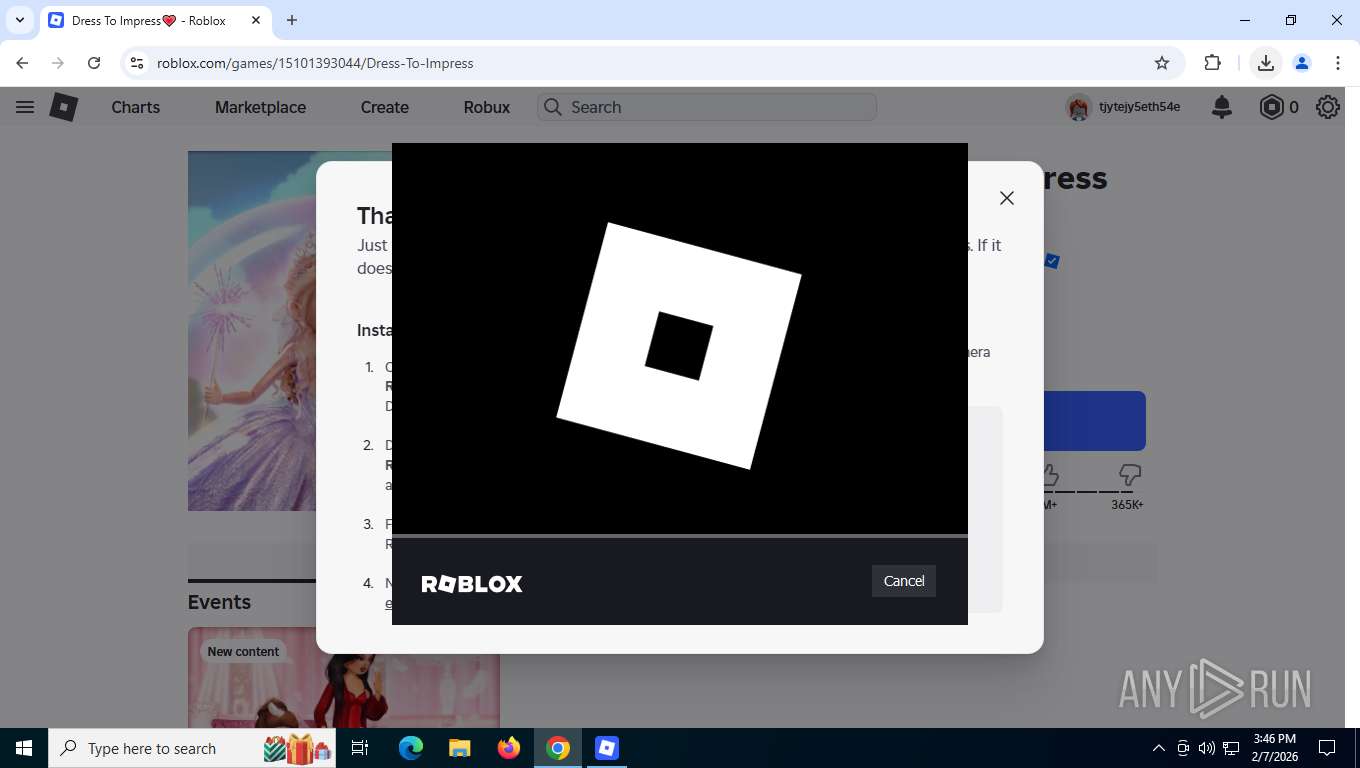Bookmark this page with star icon

[x=1162, y=63]
